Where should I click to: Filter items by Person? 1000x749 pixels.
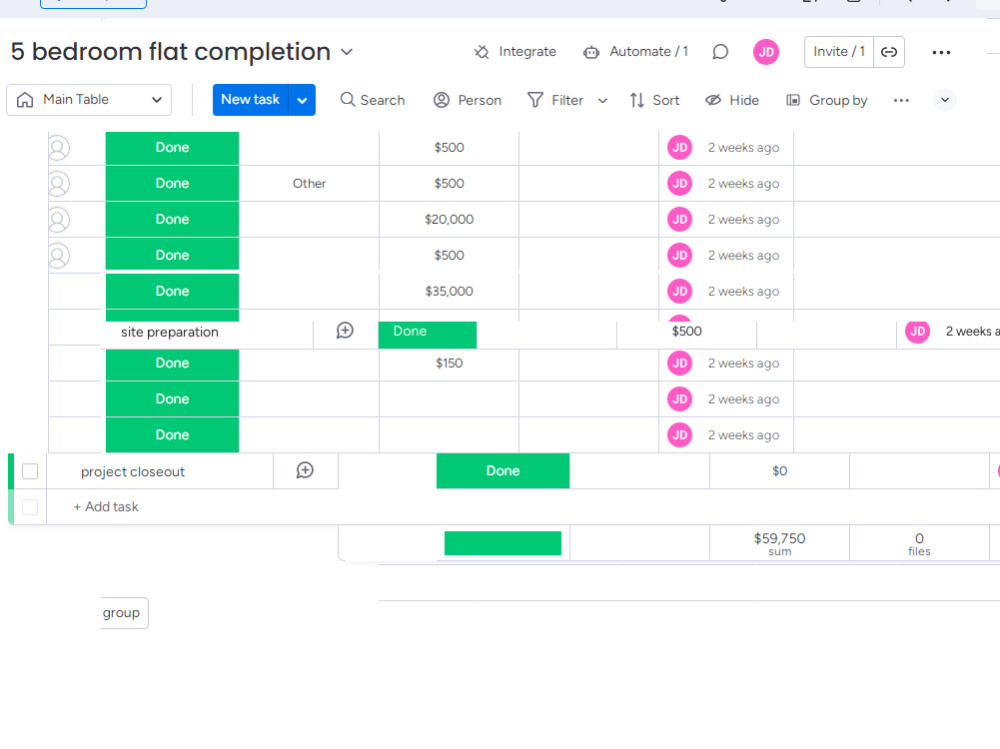467,100
